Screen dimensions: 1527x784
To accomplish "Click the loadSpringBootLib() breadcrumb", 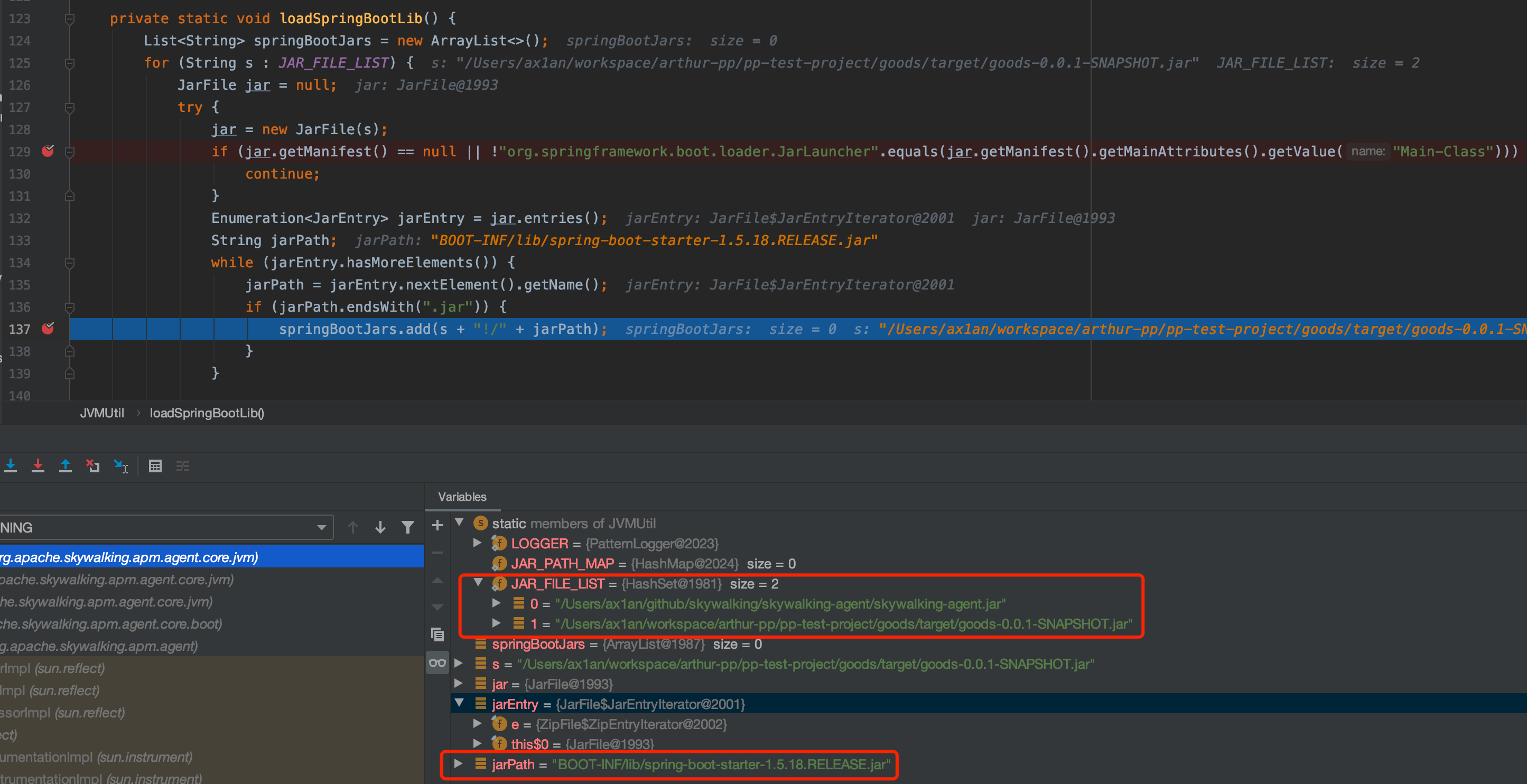I will point(206,413).
